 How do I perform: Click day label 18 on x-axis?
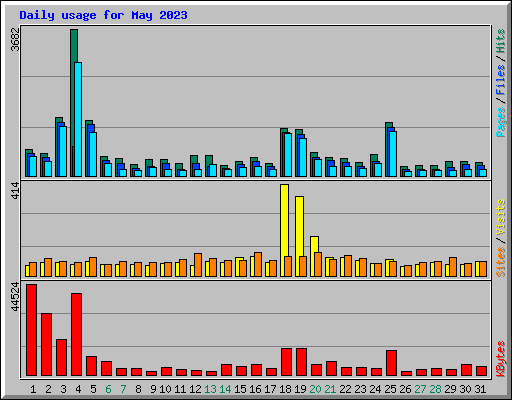coord(285,389)
